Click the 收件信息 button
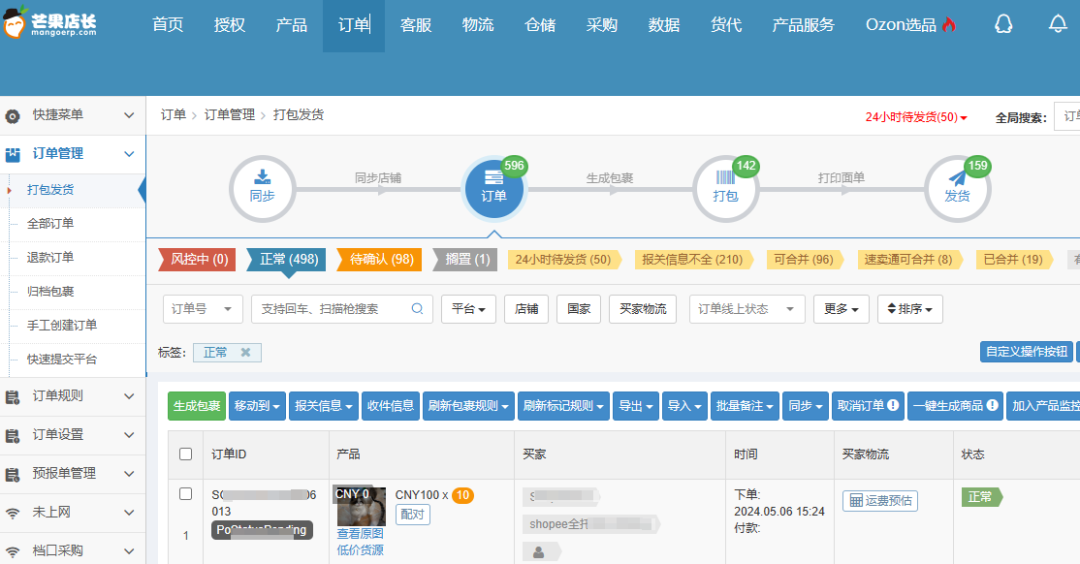This screenshot has width=1080, height=564. pyautogui.click(x=391, y=406)
